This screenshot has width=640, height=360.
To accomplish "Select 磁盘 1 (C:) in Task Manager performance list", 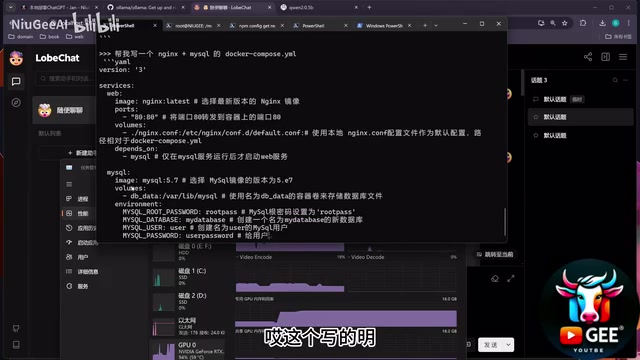I will point(188,277).
